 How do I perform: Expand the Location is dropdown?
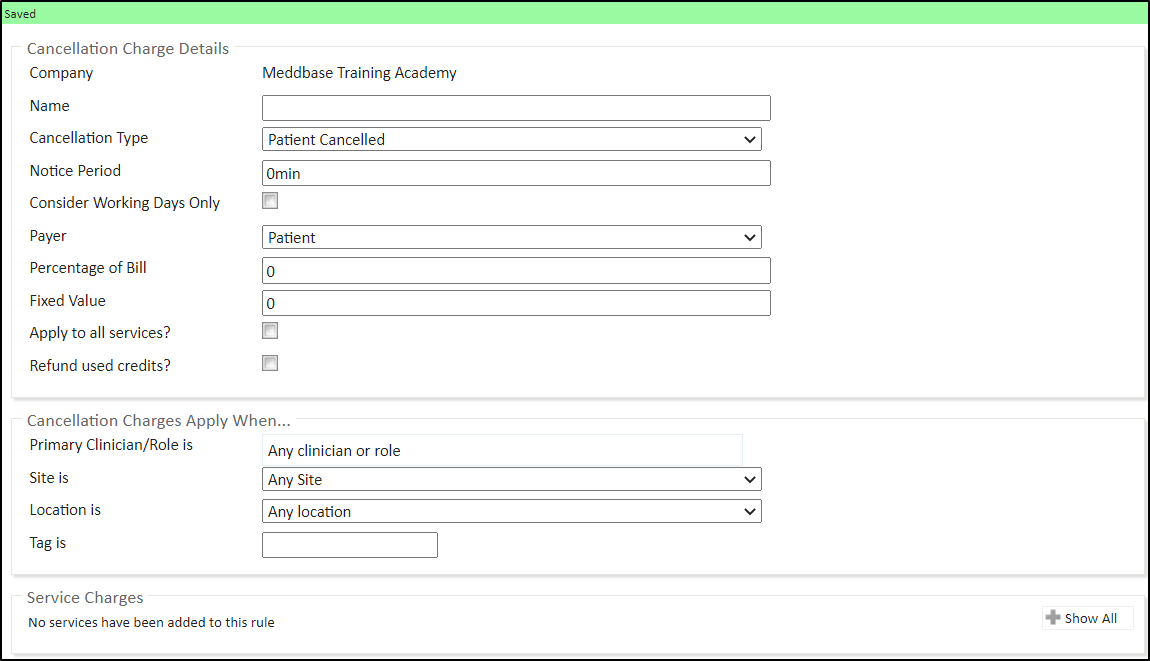coord(511,512)
